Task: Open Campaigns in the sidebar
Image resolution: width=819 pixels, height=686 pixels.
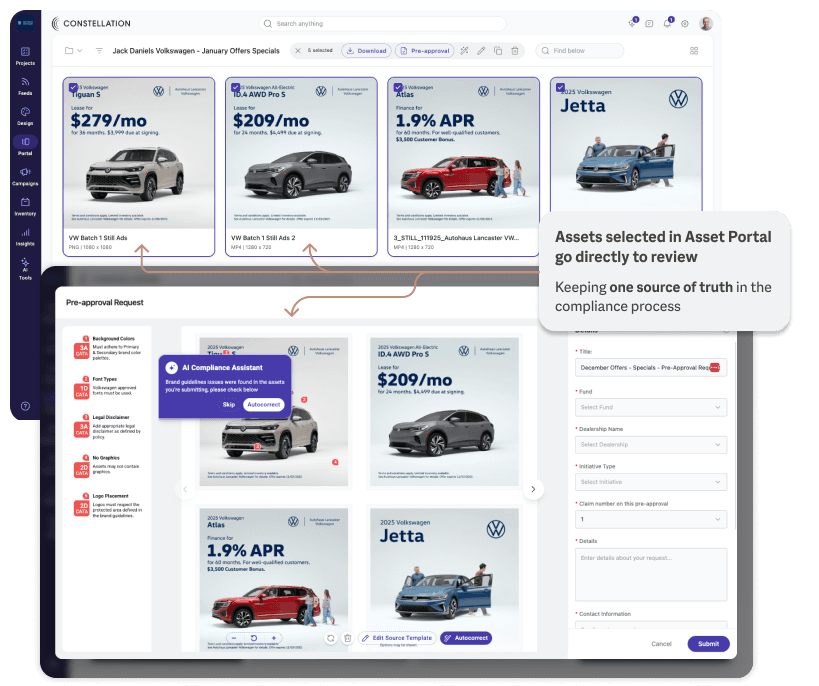Action: [x=25, y=177]
